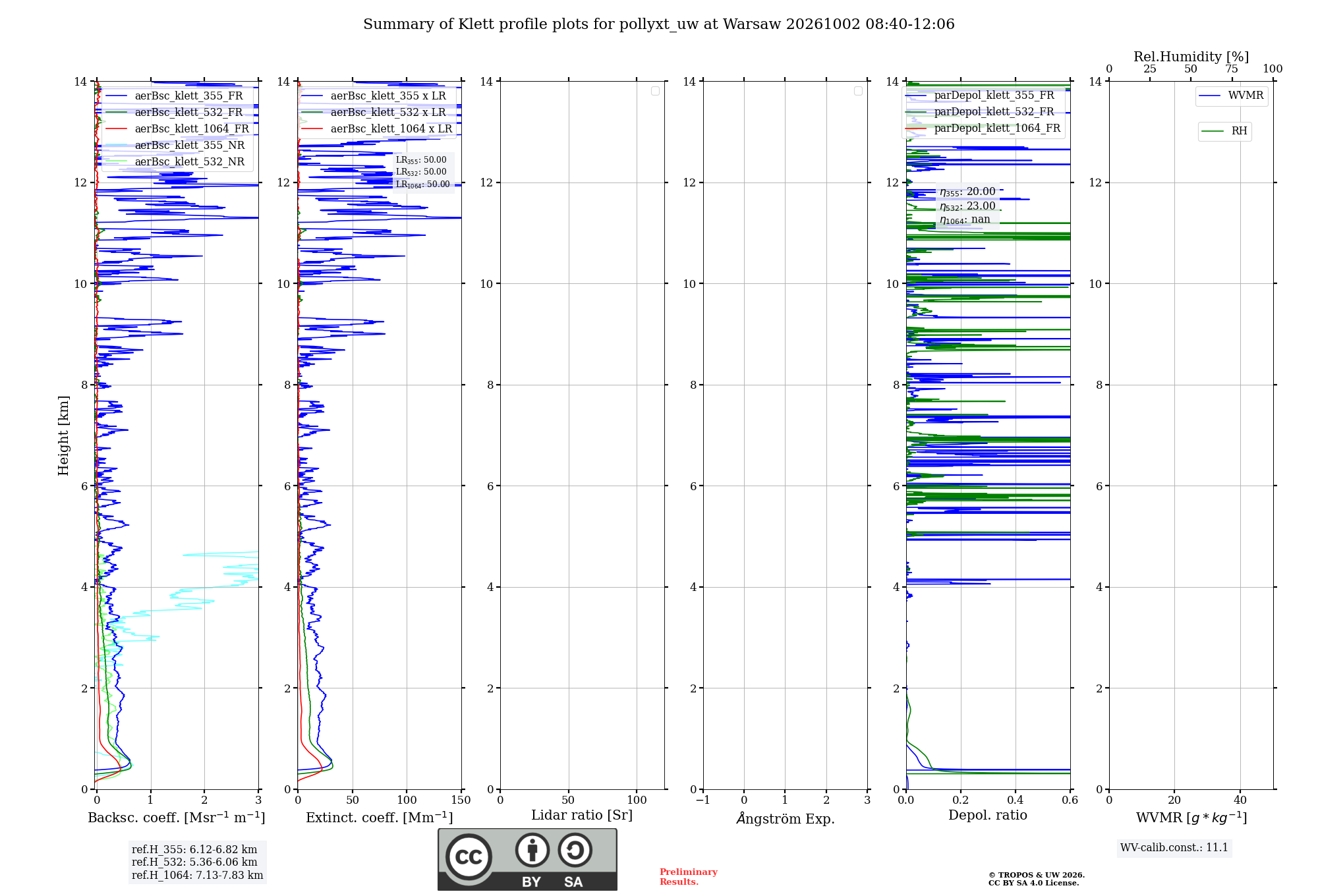Click legend entry aerBsc_klett_1064 x LR
Viewport: 1318px width, 896px height.
coord(377,128)
